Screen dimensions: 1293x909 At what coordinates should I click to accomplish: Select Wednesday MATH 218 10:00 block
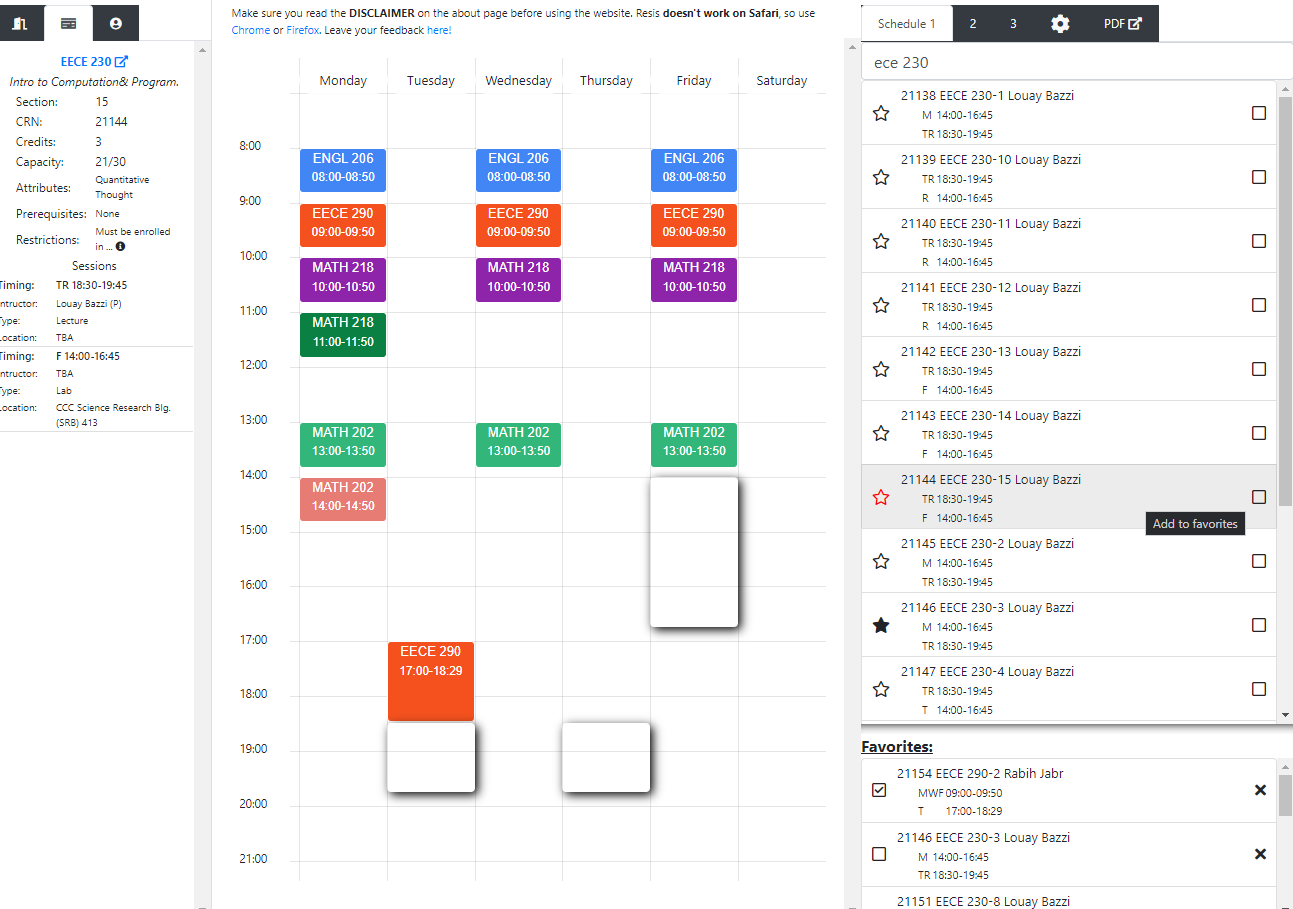tap(518, 280)
